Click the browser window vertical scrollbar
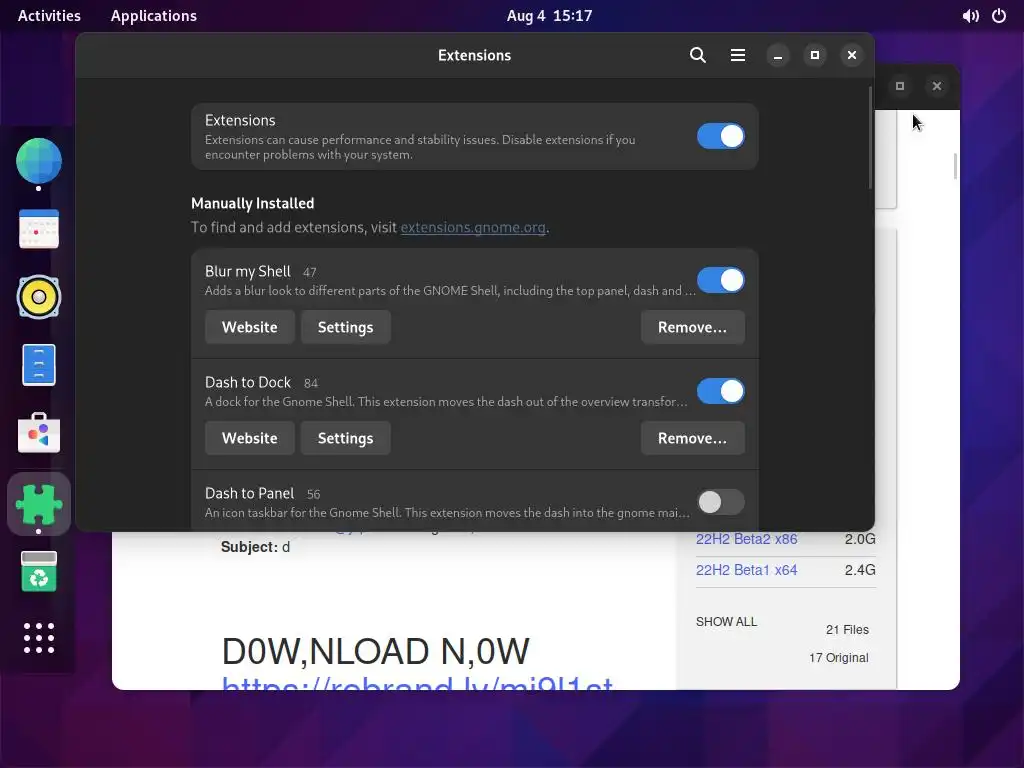This screenshot has width=1024, height=768. click(955, 166)
